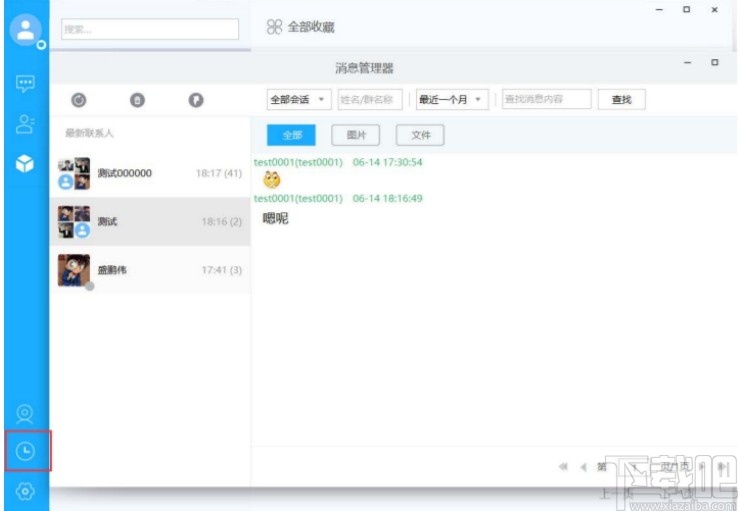Open the contacts list sidebar icon
This screenshot has height=511, width=740.
tap(25, 125)
